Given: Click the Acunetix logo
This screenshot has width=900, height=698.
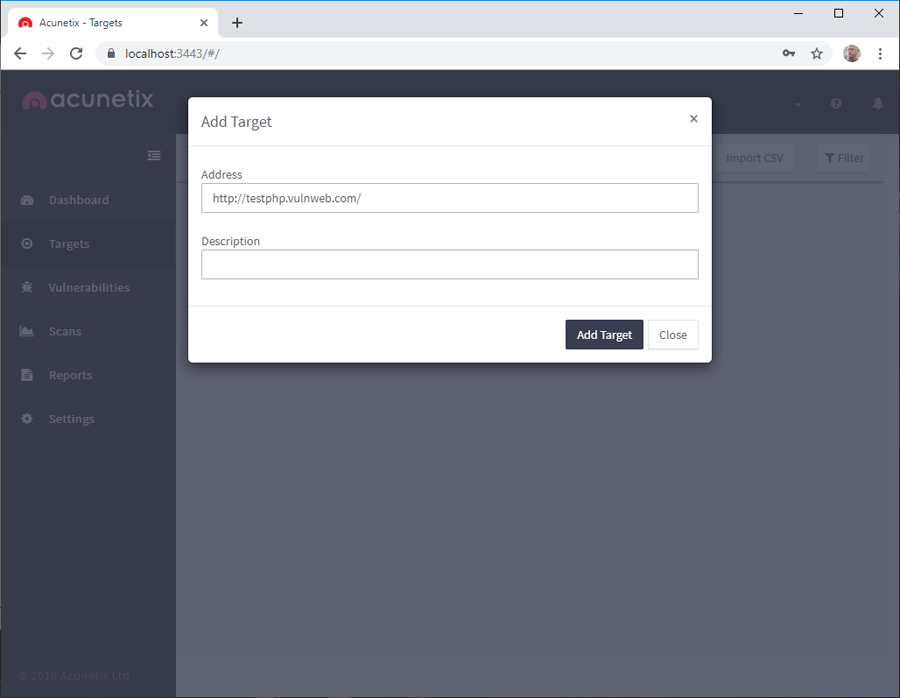Looking at the screenshot, I should tap(88, 99).
